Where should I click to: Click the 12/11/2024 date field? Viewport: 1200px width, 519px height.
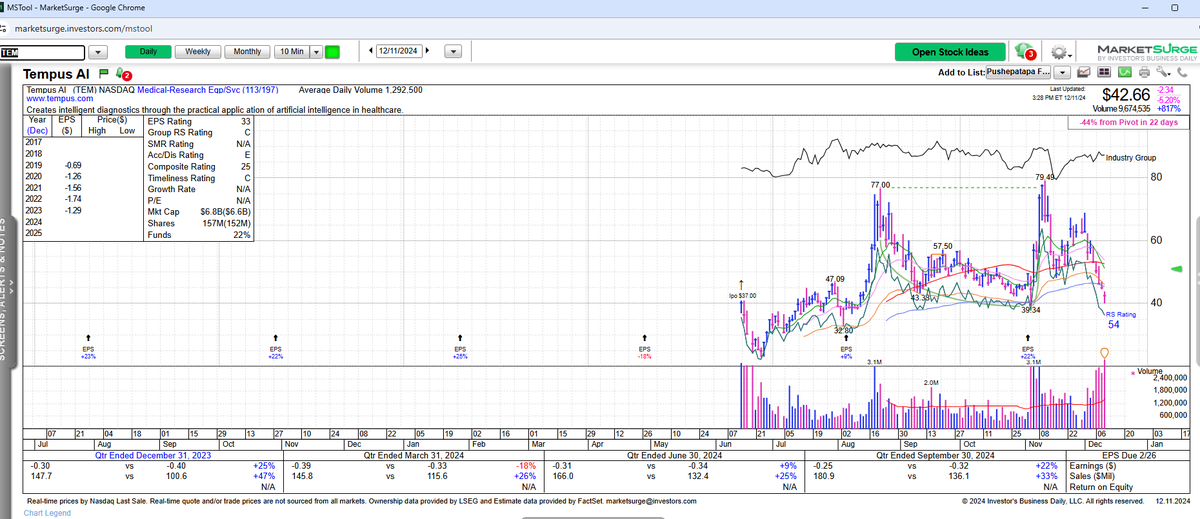pyautogui.click(x=401, y=52)
